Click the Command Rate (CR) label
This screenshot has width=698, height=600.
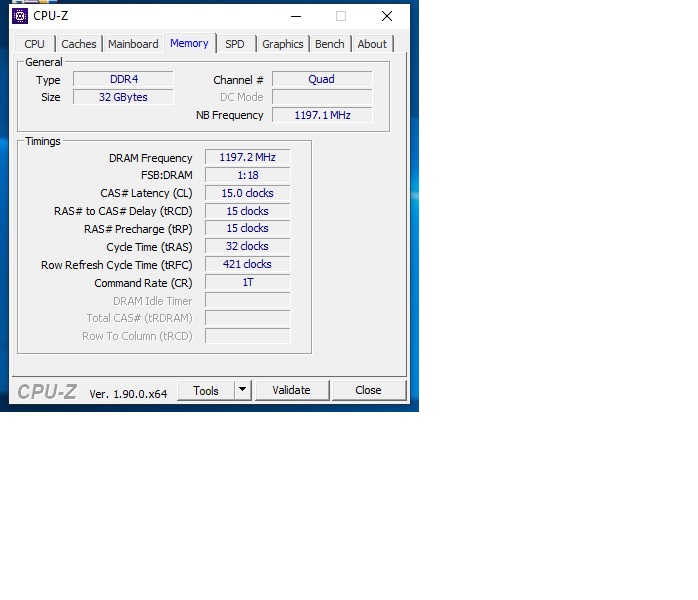pos(143,283)
